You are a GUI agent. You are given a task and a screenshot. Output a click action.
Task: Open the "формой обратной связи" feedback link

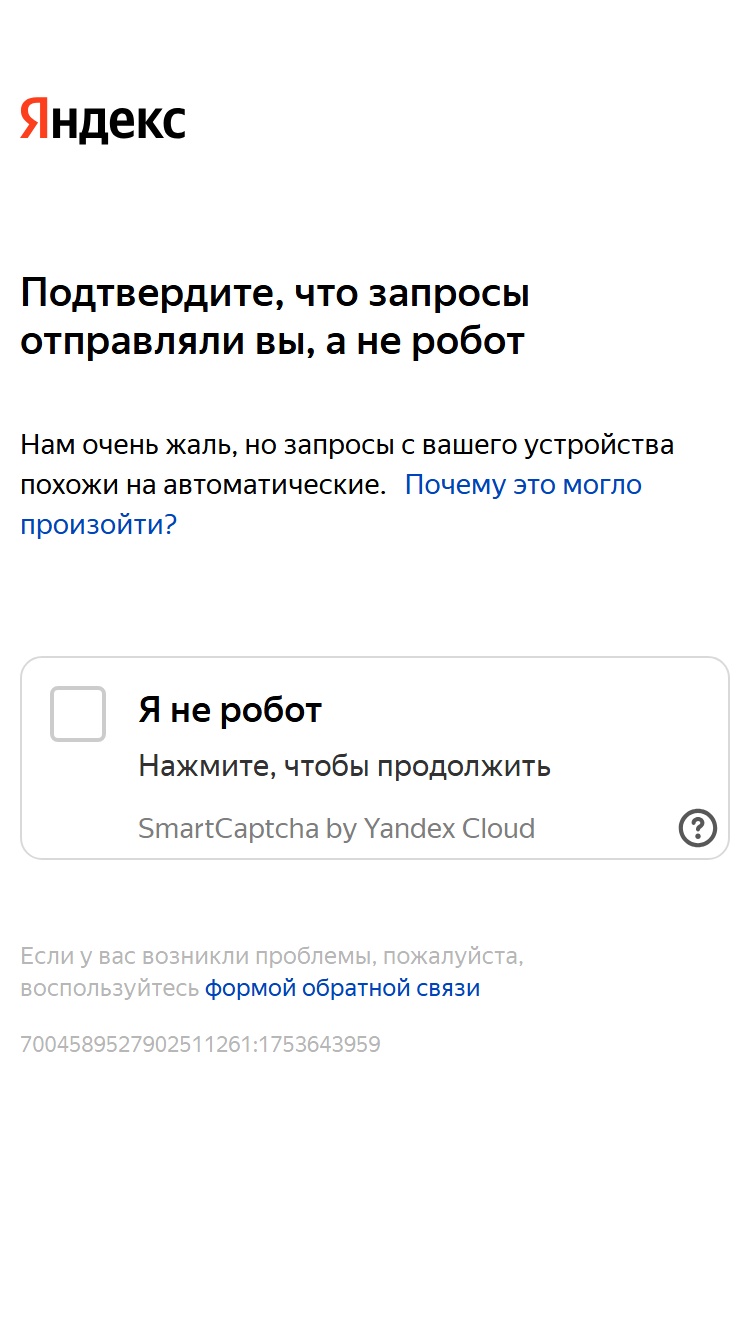(343, 988)
